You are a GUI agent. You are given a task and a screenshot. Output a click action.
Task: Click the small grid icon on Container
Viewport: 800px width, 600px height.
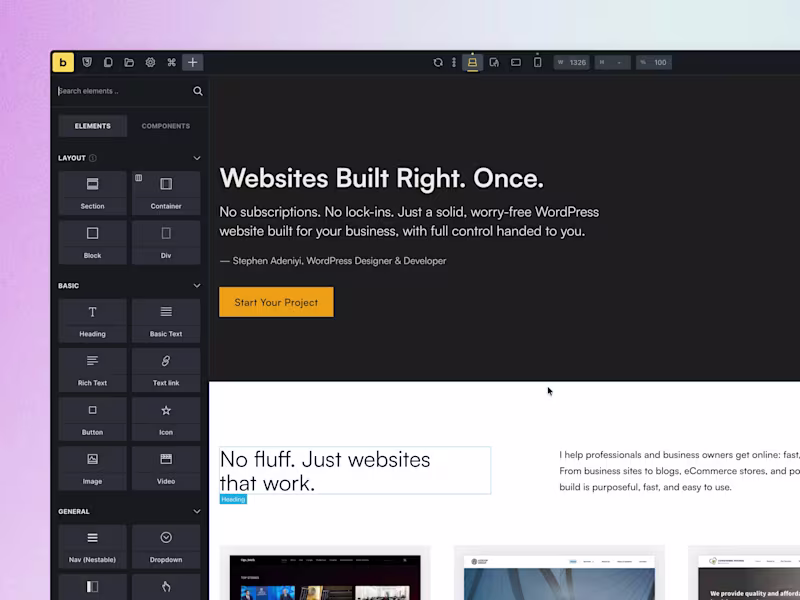tap(138, 178)
